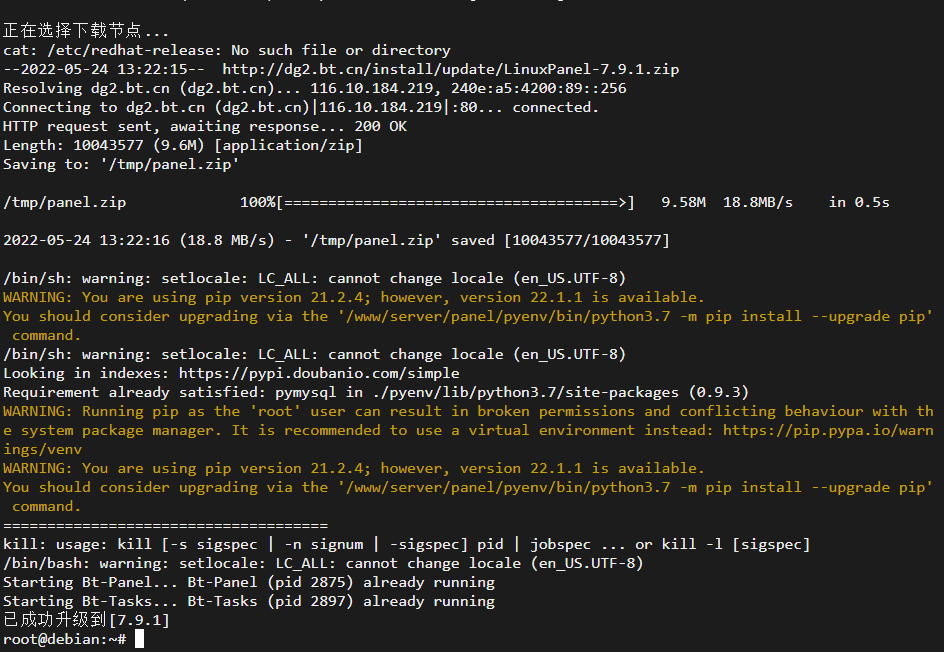This screenshot has width=944, height=652.
Task: Click the pypi.doubanio.com/simple index URL
Action: (x=319, y=373)
